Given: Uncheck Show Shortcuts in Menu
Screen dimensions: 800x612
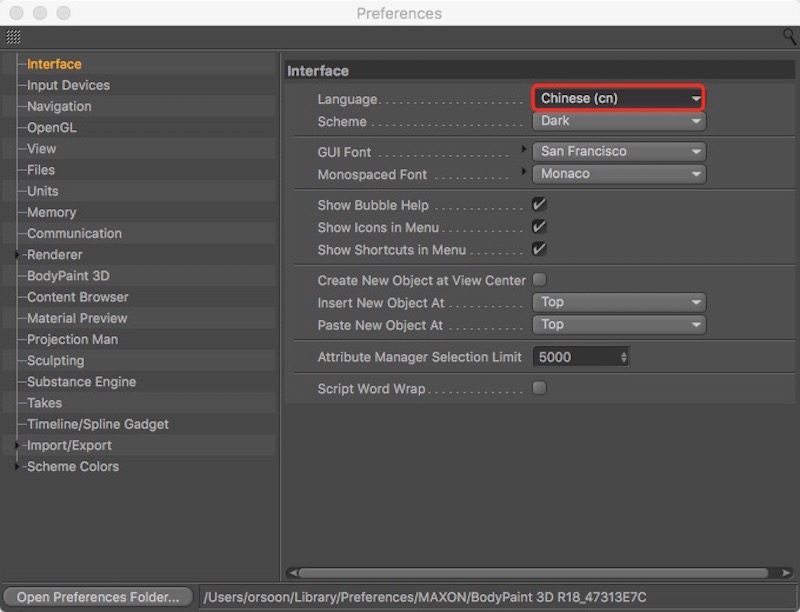Looking at the screenshot, I should (539, 250).
